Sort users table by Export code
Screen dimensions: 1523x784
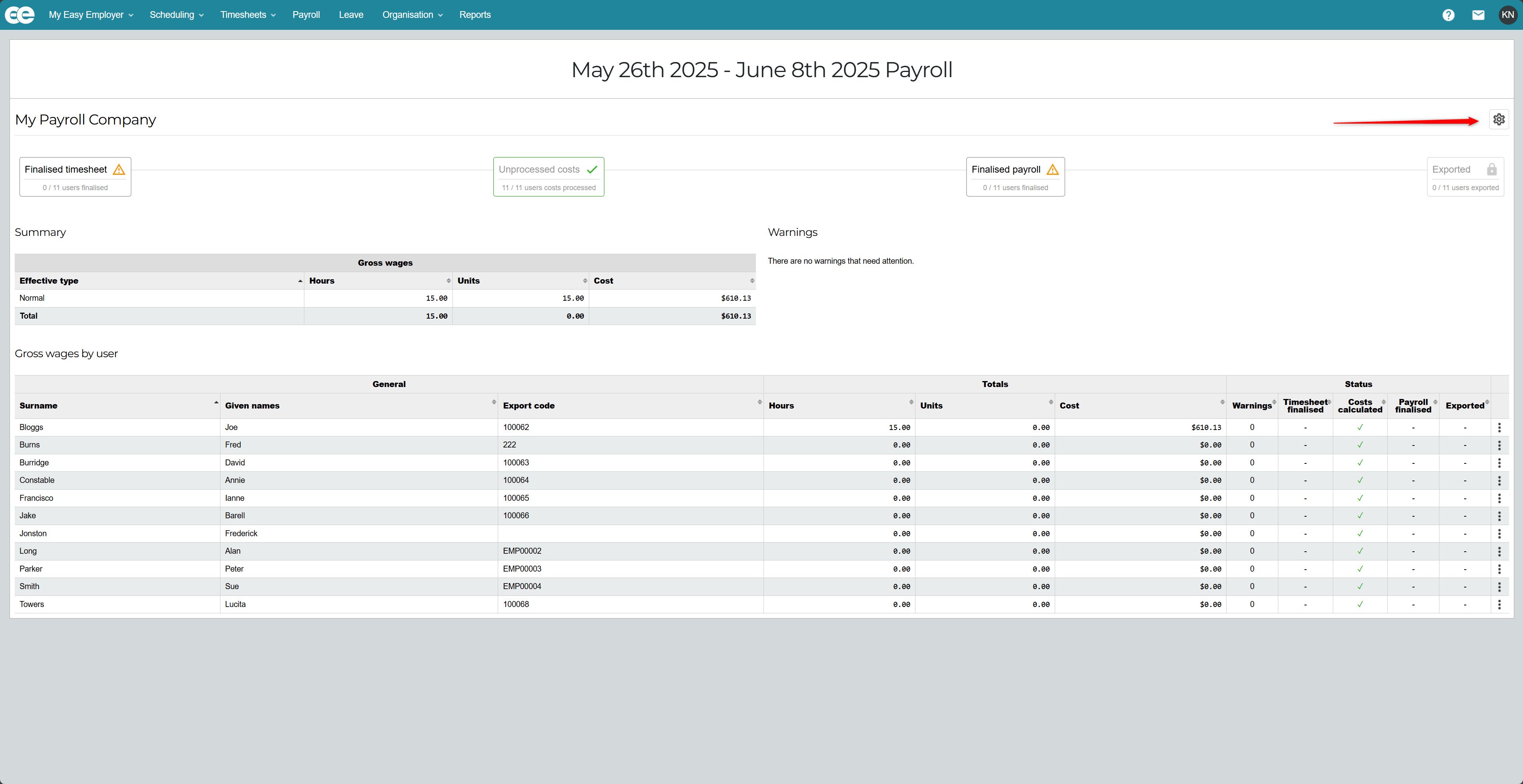[x=631, y=406]
